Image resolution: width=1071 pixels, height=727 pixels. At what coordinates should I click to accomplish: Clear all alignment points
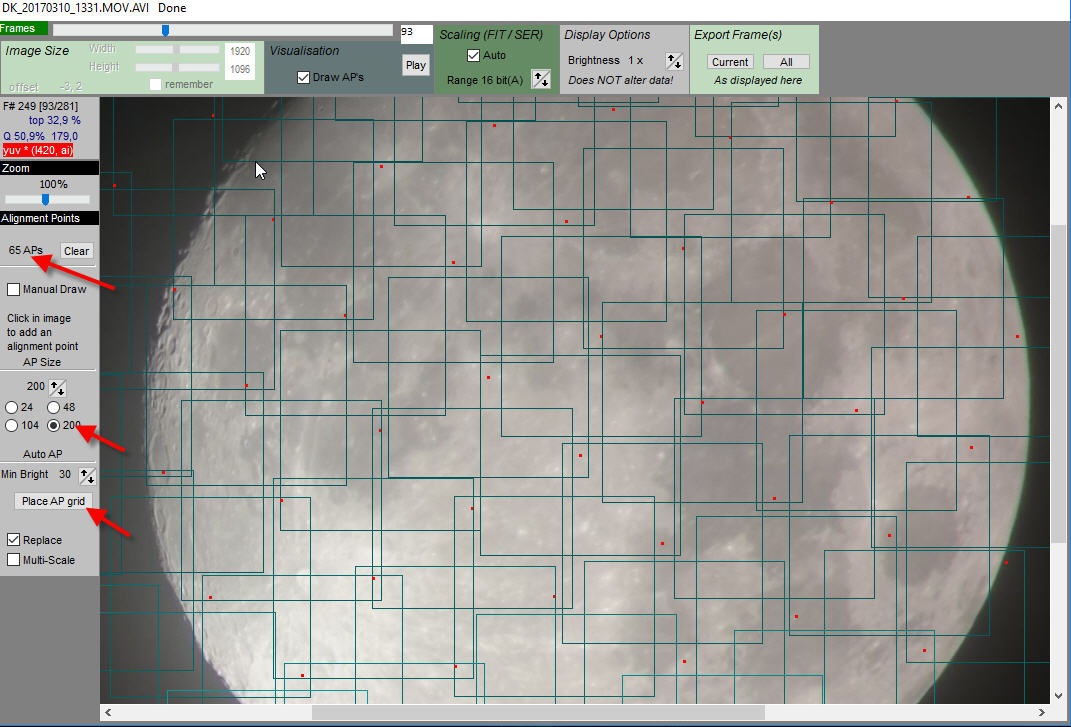(x=76, y=251)
